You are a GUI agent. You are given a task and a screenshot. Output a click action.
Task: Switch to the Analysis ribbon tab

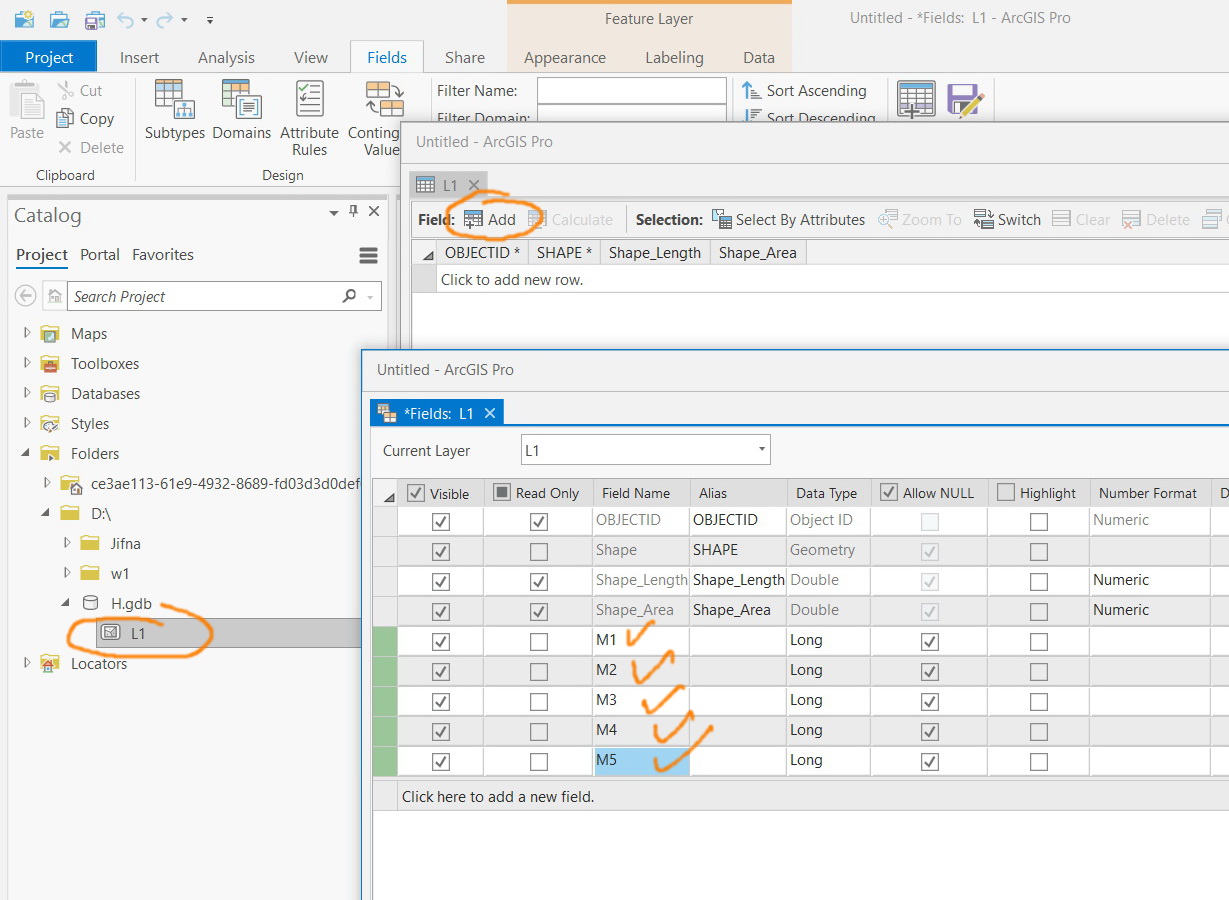226,57
